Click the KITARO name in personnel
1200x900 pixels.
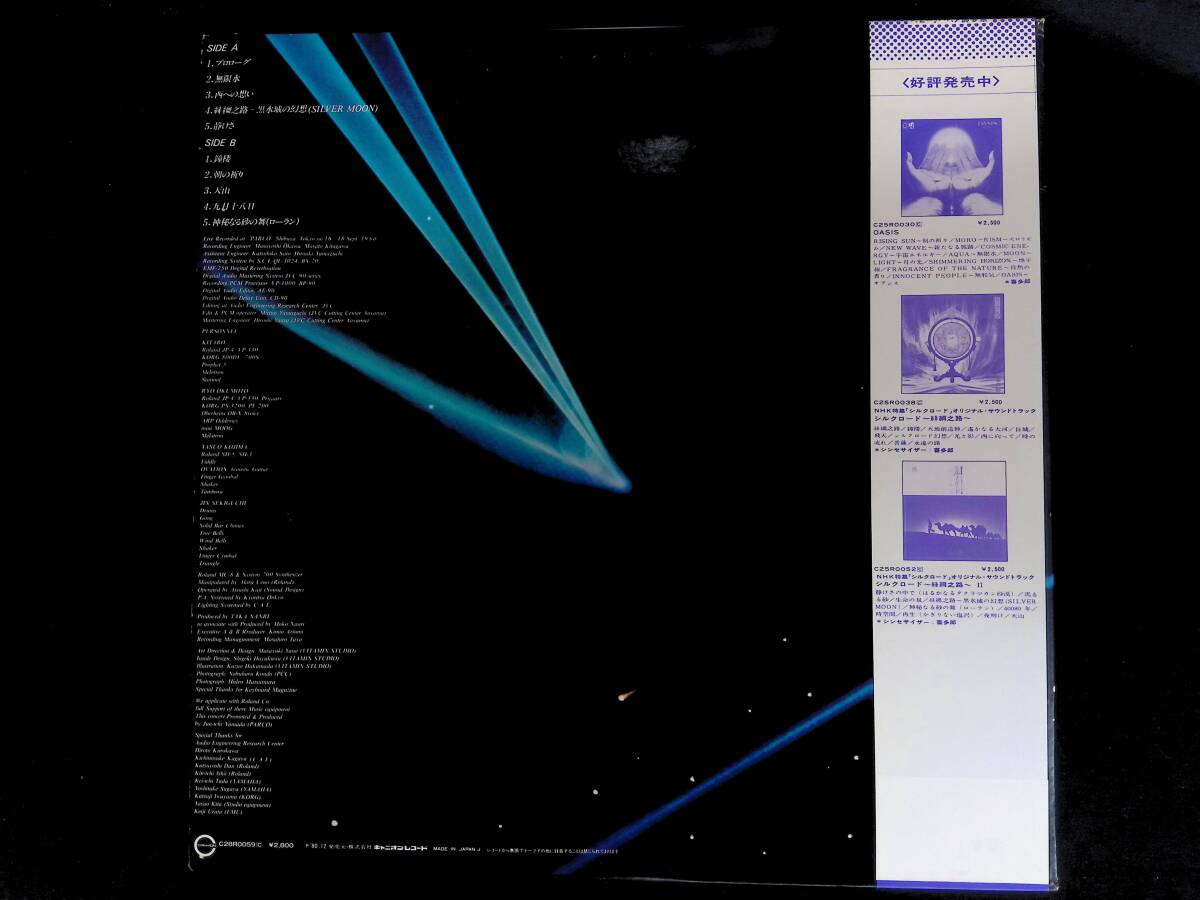click(x=214, y=342)
